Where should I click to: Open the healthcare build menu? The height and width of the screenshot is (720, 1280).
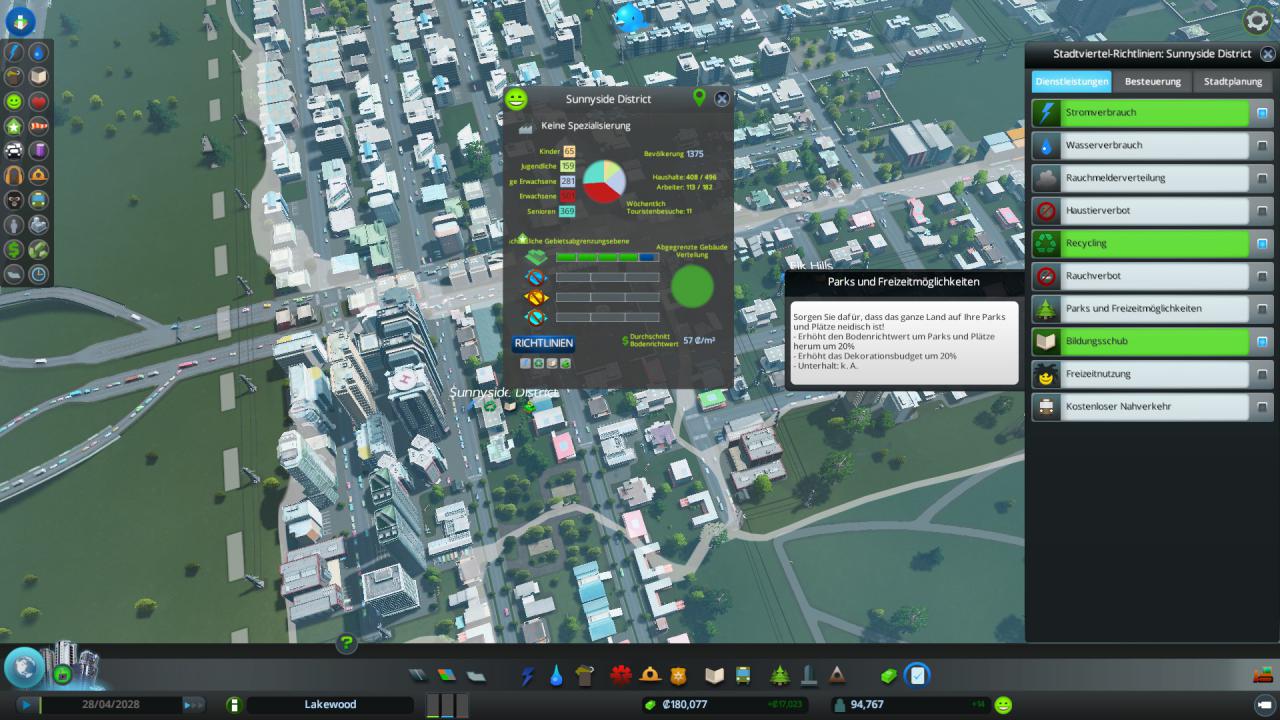621,676
